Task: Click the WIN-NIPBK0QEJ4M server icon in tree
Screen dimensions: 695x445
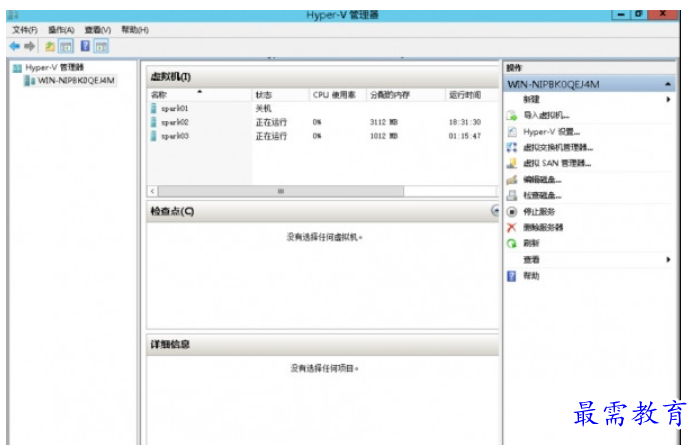Action: [x=30, y=81]
